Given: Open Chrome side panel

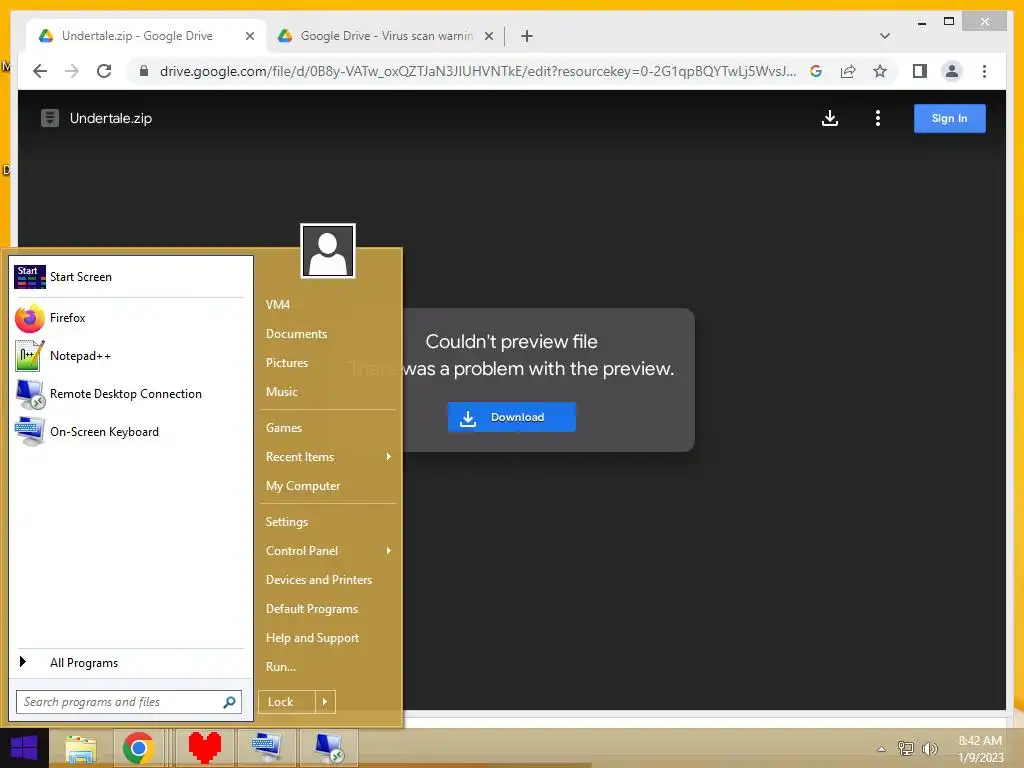Looking at the screenshot, I should (x=920, y=71).
